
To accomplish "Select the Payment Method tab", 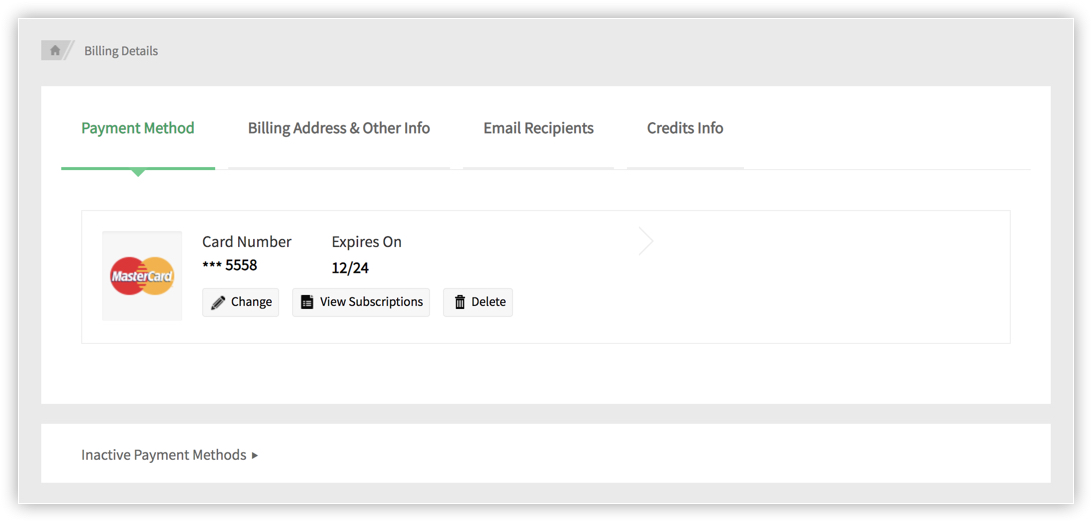I will [x=138, y=128].
